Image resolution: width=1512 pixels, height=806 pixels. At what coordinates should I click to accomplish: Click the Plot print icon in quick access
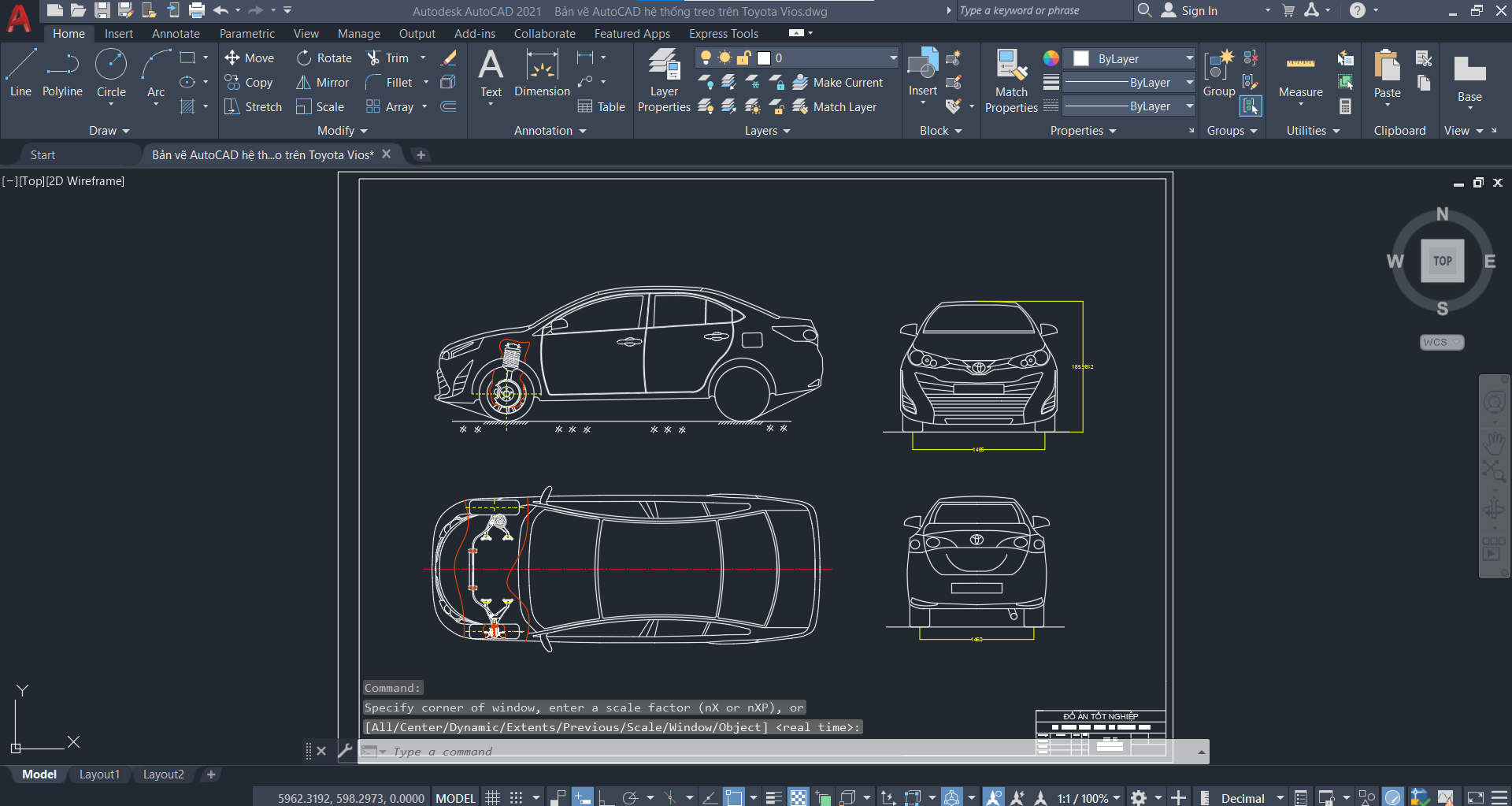coord(197,10)
